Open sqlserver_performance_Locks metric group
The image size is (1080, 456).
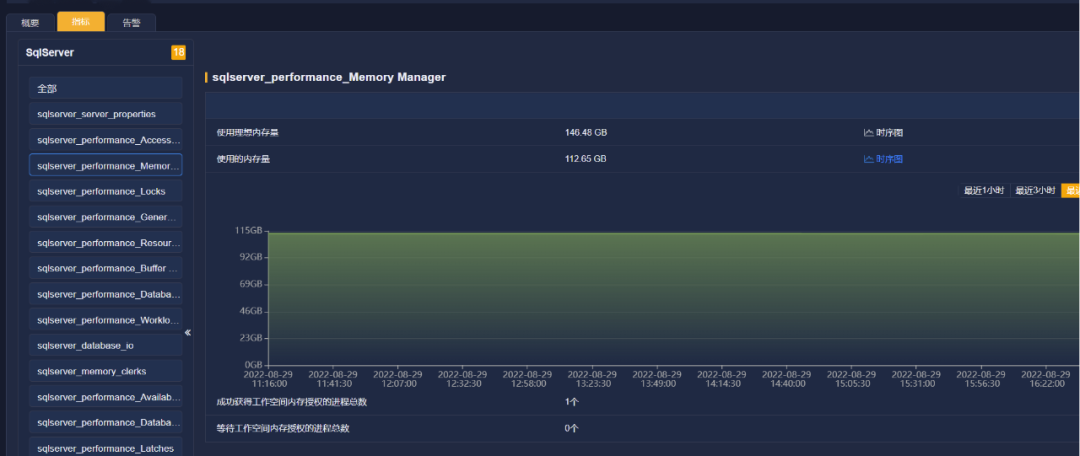[106, 191]
